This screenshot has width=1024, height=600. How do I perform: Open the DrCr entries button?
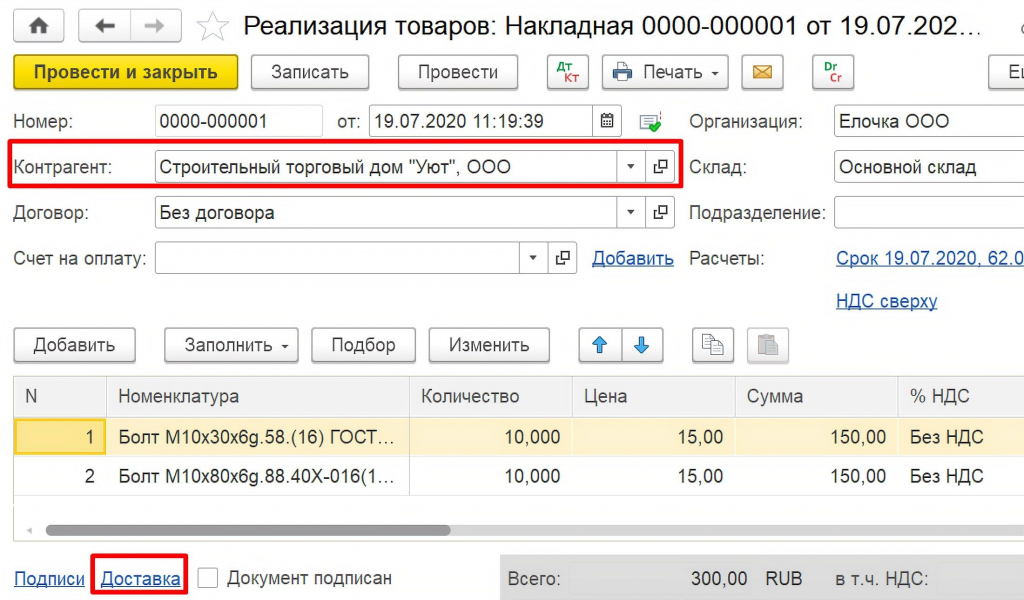[833, 72]
